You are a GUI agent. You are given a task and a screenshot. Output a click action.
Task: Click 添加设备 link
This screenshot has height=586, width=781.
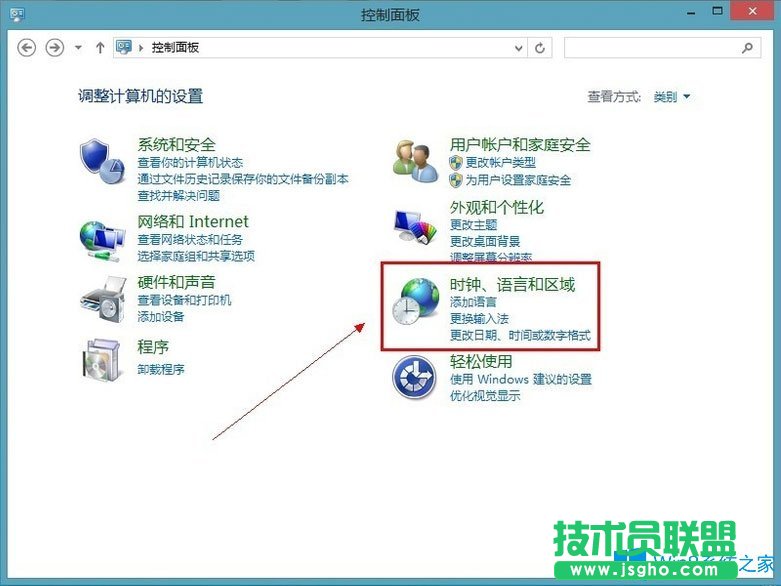pos(161,317)
